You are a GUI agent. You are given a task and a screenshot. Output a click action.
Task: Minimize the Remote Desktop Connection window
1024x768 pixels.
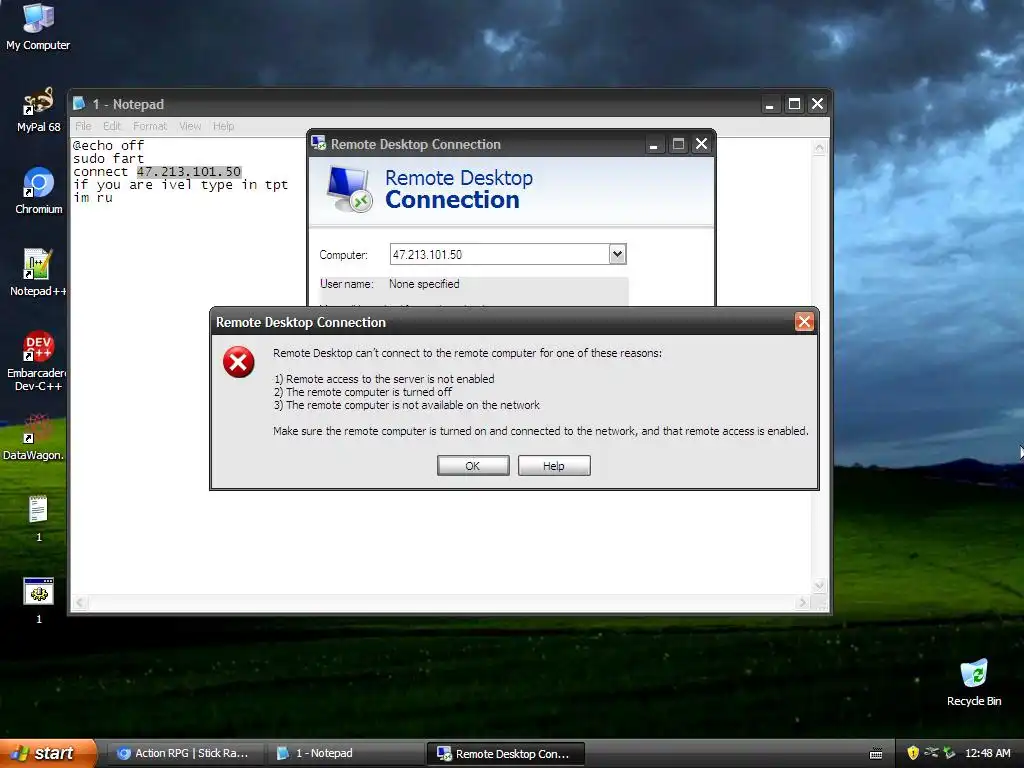pyautogui.click(x=653, y=144)
